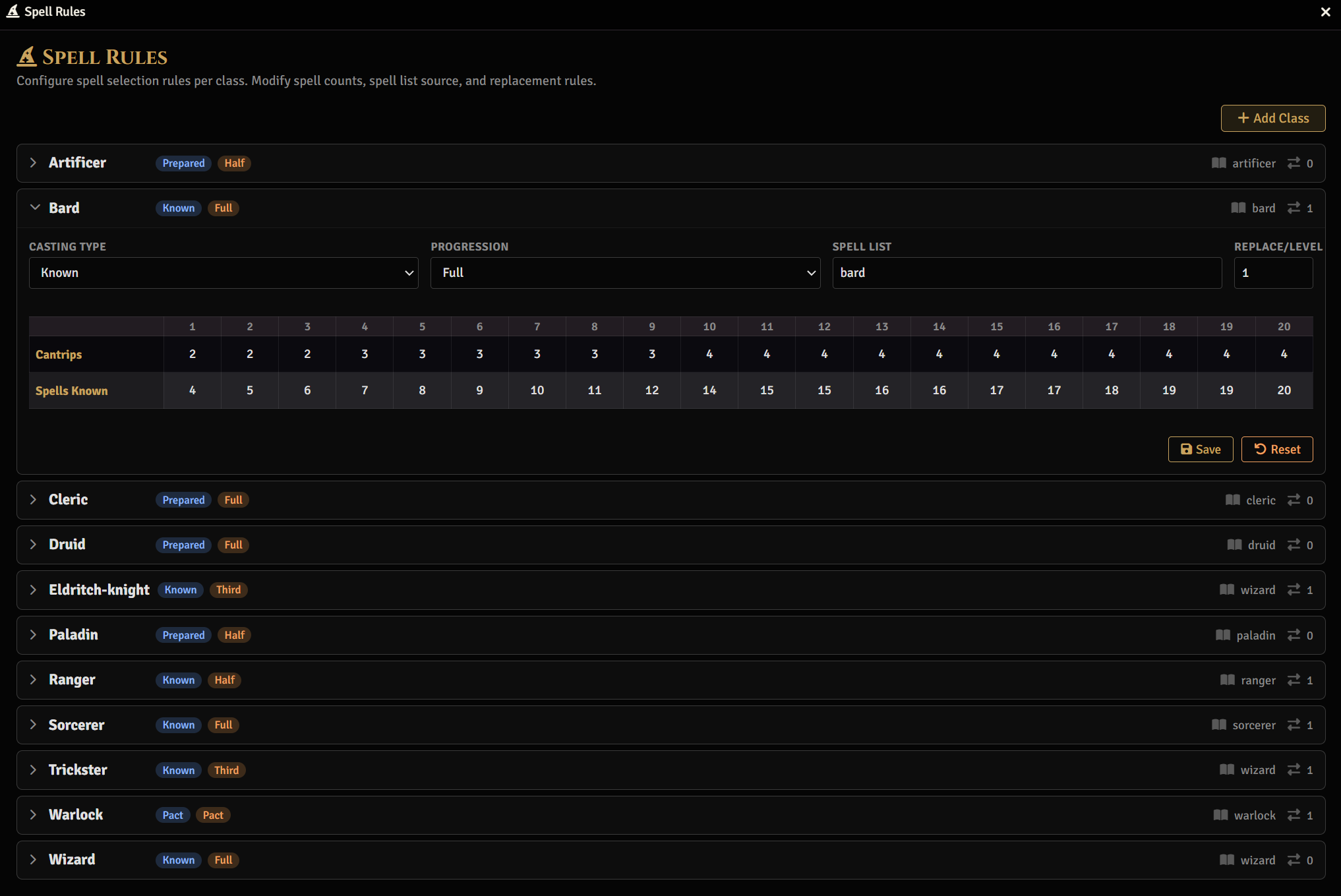
Task: Click the book icon next to cleric
Action: pyautogui.click(x=1232, y=500)
